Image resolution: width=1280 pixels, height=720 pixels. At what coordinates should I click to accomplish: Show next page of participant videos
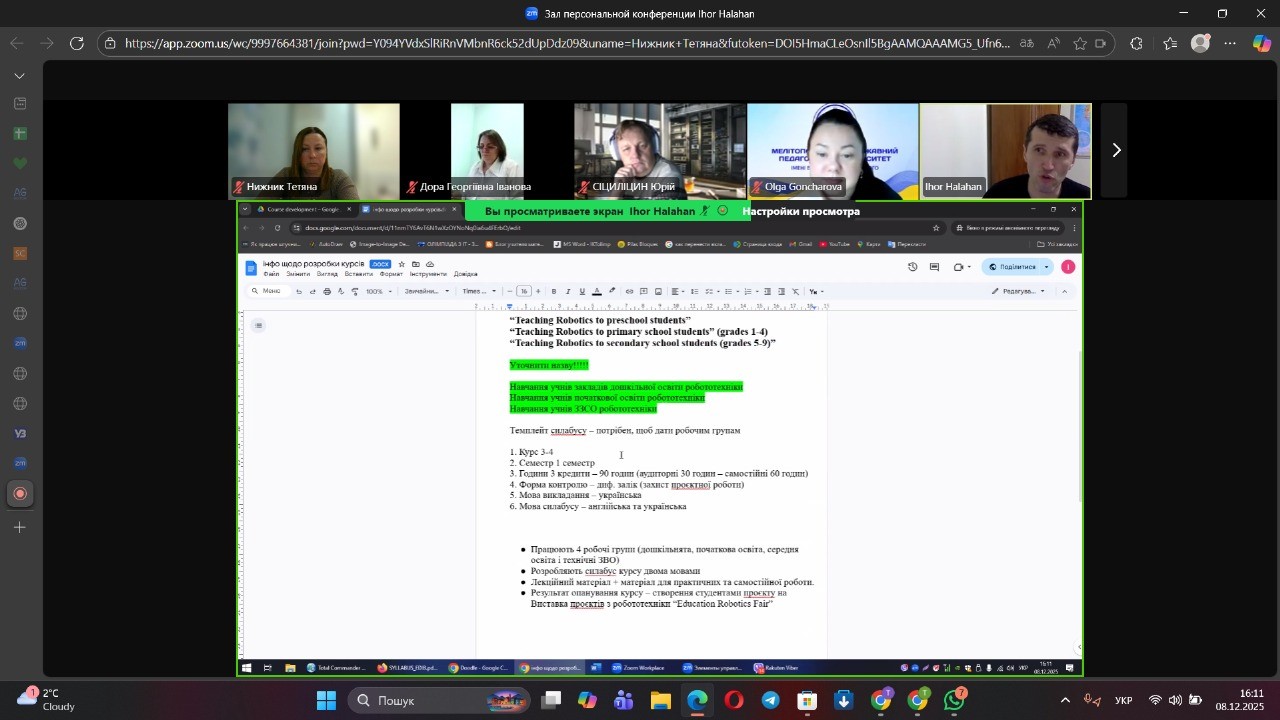click(x=1116, y=150)
